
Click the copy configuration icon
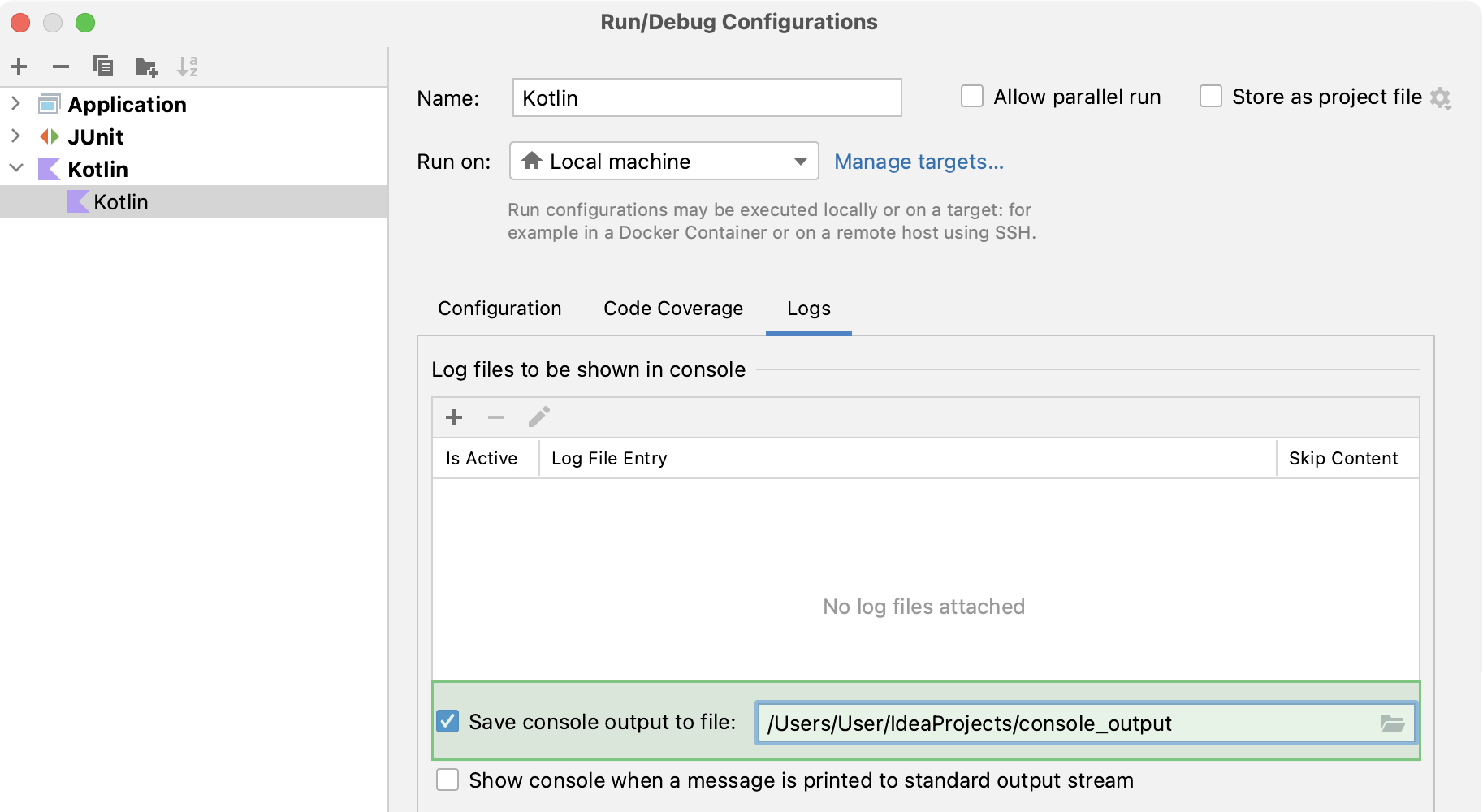pos(103,67)
